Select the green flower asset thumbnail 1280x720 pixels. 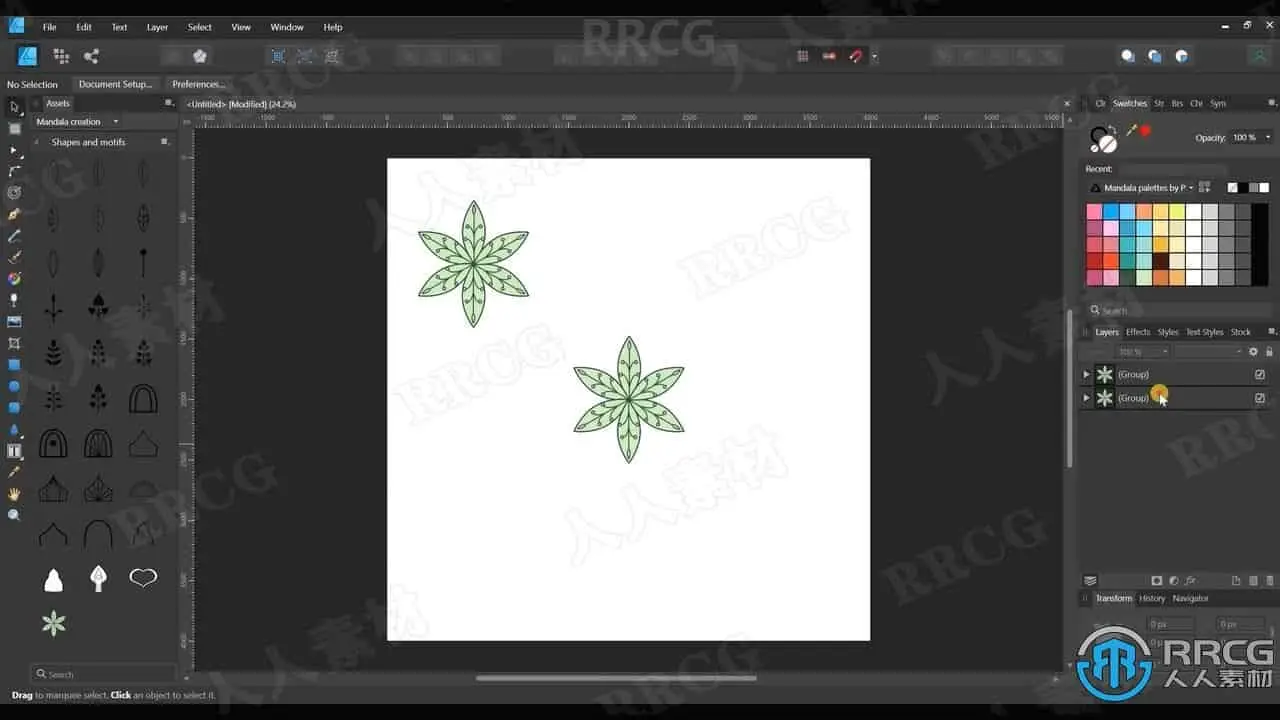point(54,623)
